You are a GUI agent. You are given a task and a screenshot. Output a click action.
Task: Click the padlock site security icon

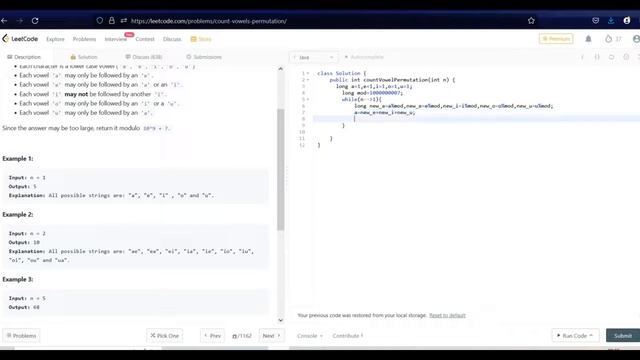coord(111,20)
